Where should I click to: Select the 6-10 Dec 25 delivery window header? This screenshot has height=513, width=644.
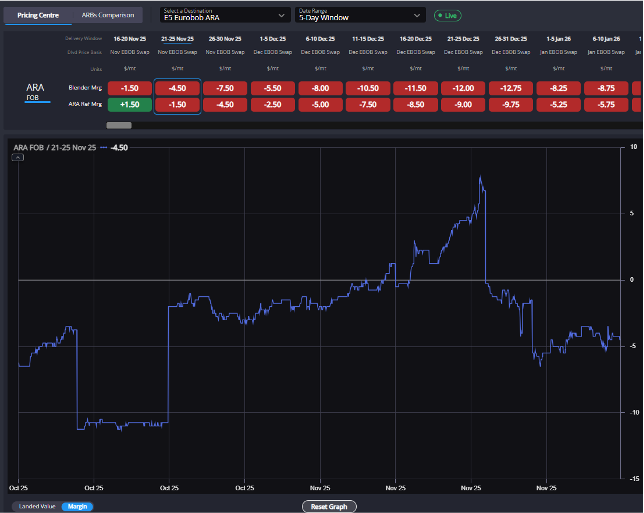click(x=320, y=39)
